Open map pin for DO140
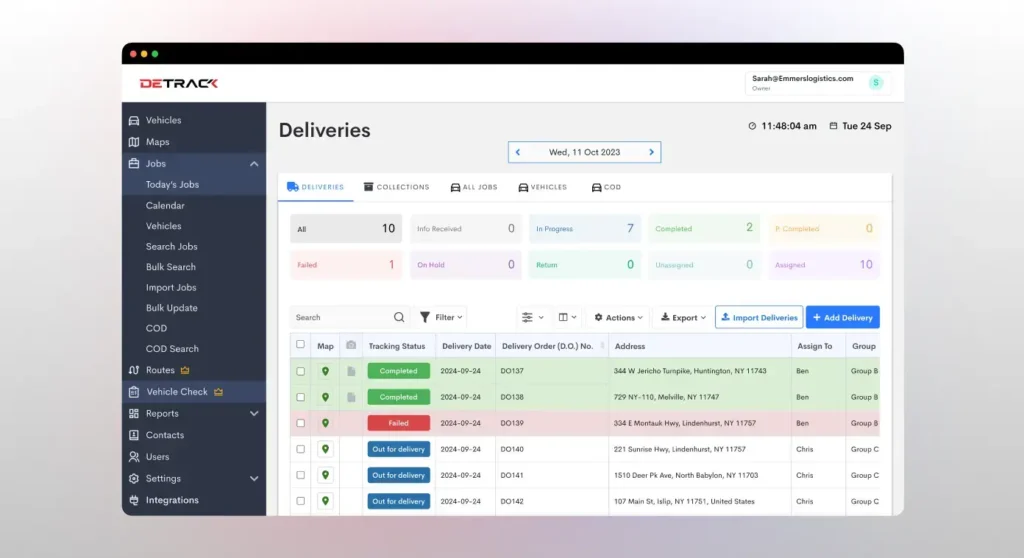Image resolution: width=1024 pixels, height=558 pixels. (325, 450)
